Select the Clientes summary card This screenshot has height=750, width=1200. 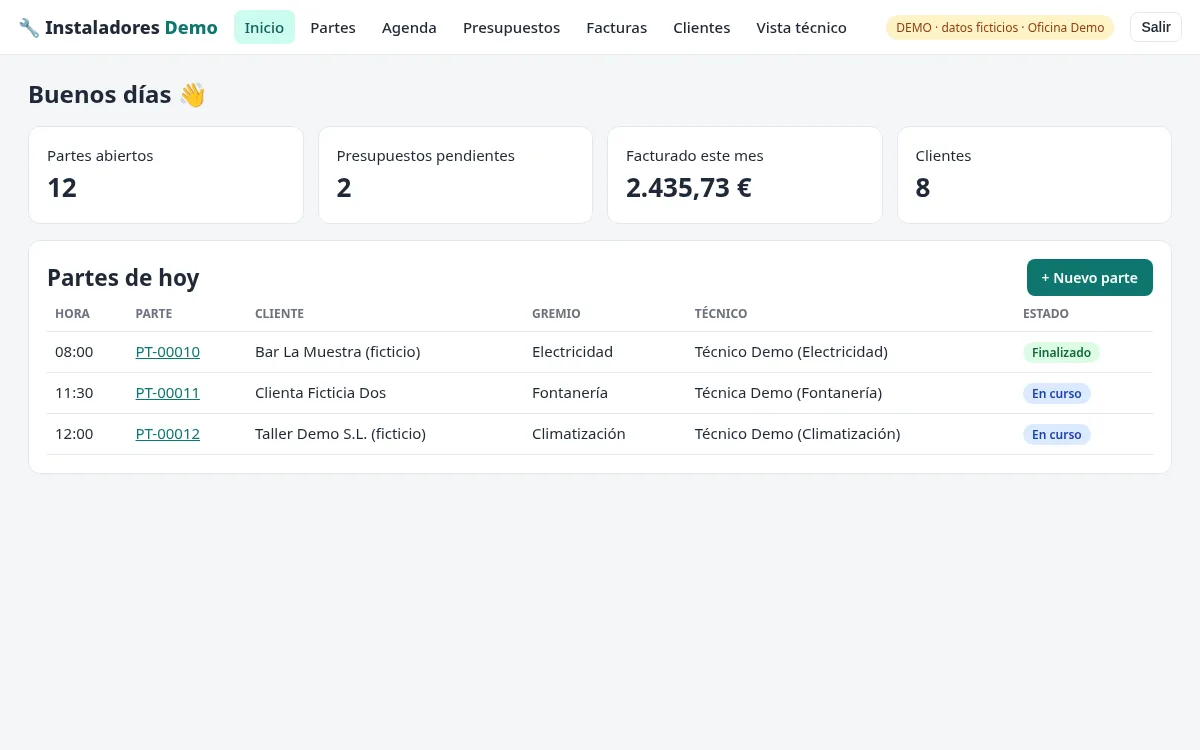tap(1034, 175)
